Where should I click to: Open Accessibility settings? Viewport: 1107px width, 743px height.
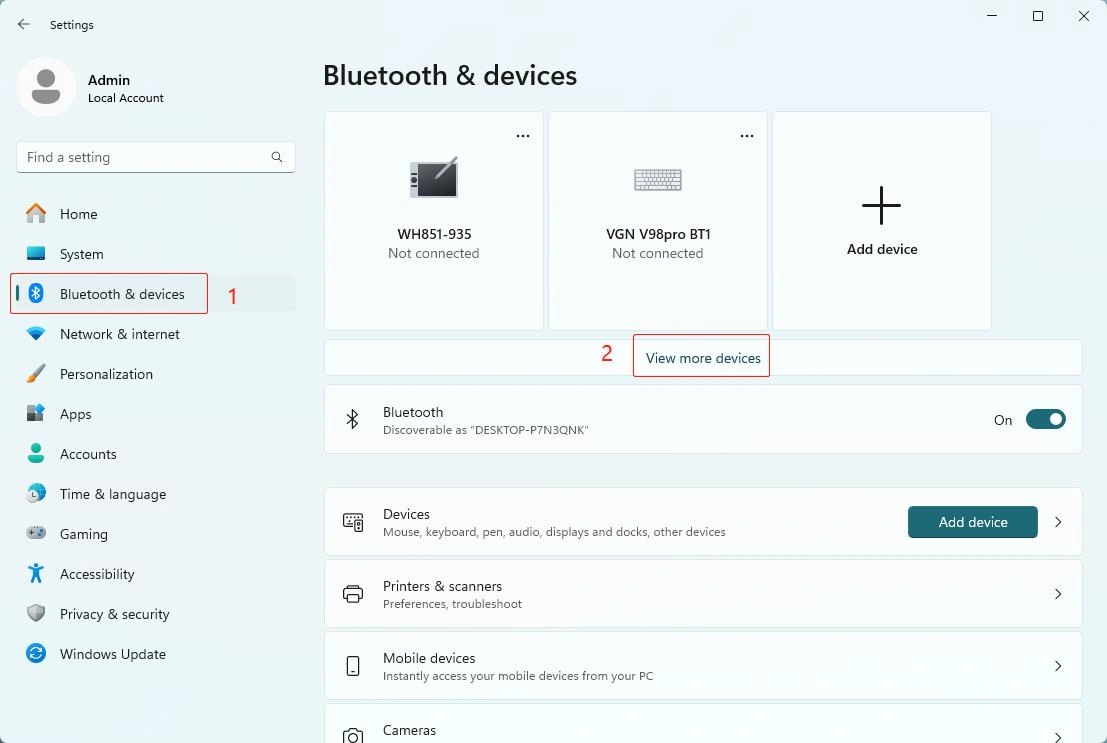pyautogui.click(x=155, y=573)
